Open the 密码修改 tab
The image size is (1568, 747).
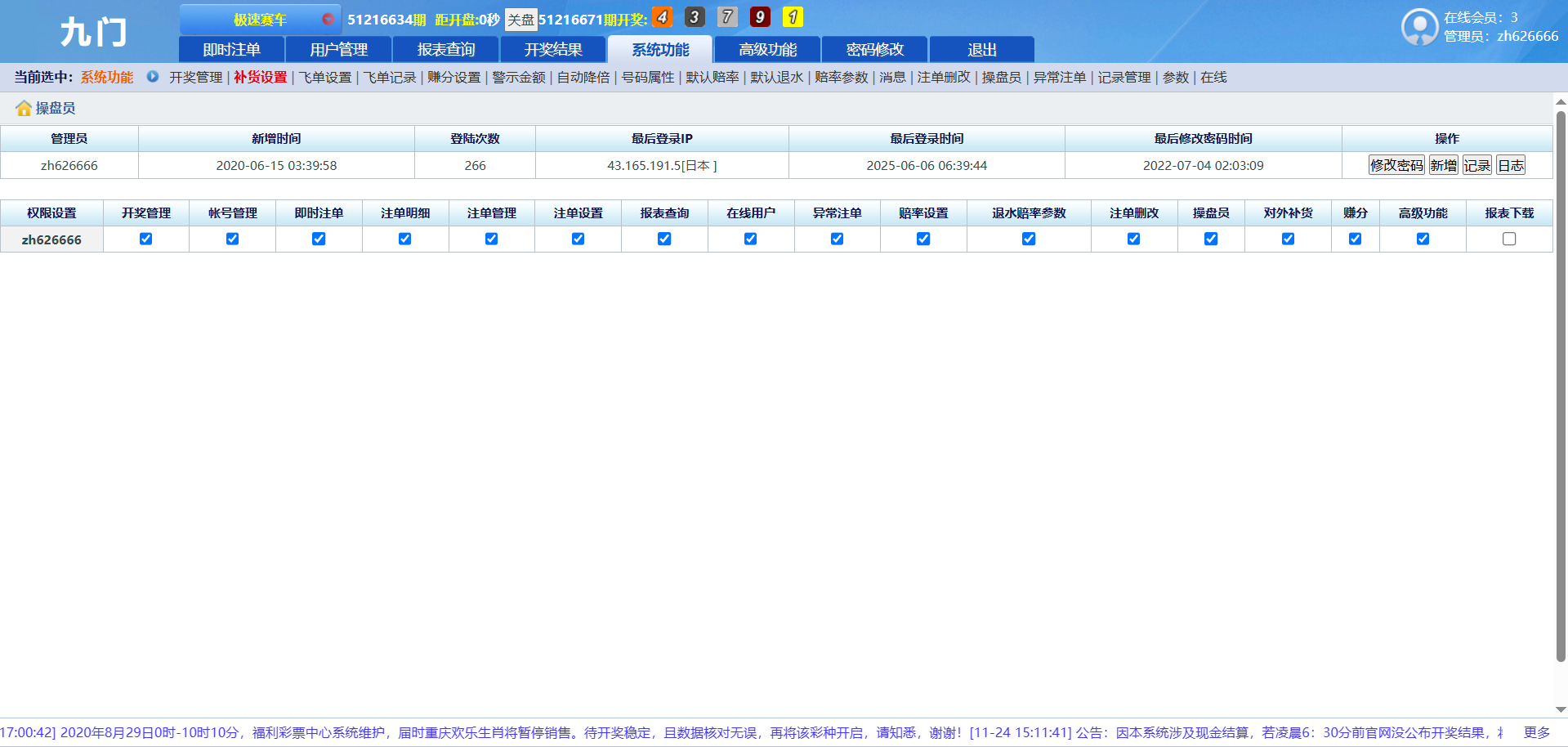click(x=875, y=50)
